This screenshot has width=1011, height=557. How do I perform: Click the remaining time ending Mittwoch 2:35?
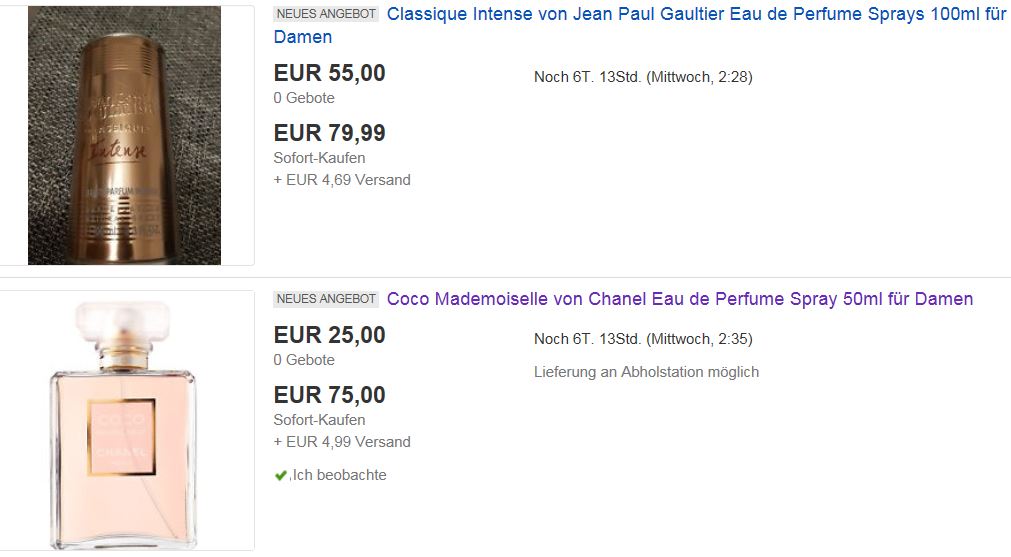(x=643, y=338)
